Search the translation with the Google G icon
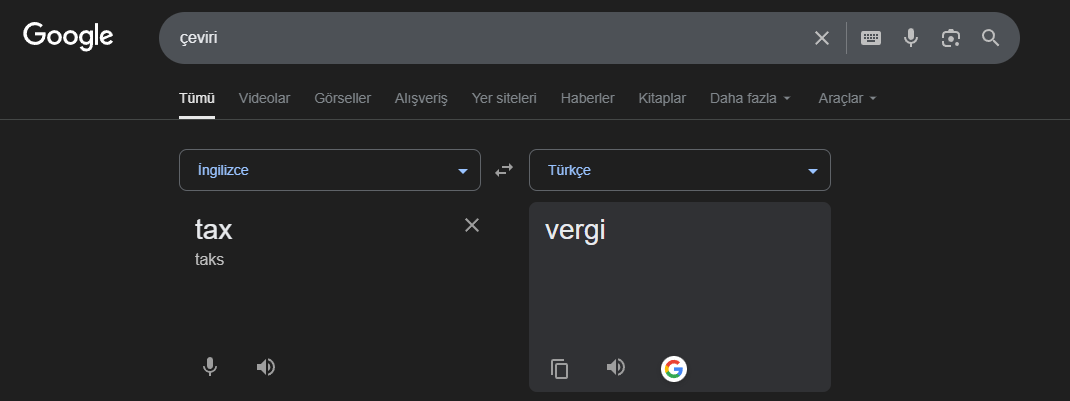The height and width of the screenshot is (401, 1070). (674, 368)
